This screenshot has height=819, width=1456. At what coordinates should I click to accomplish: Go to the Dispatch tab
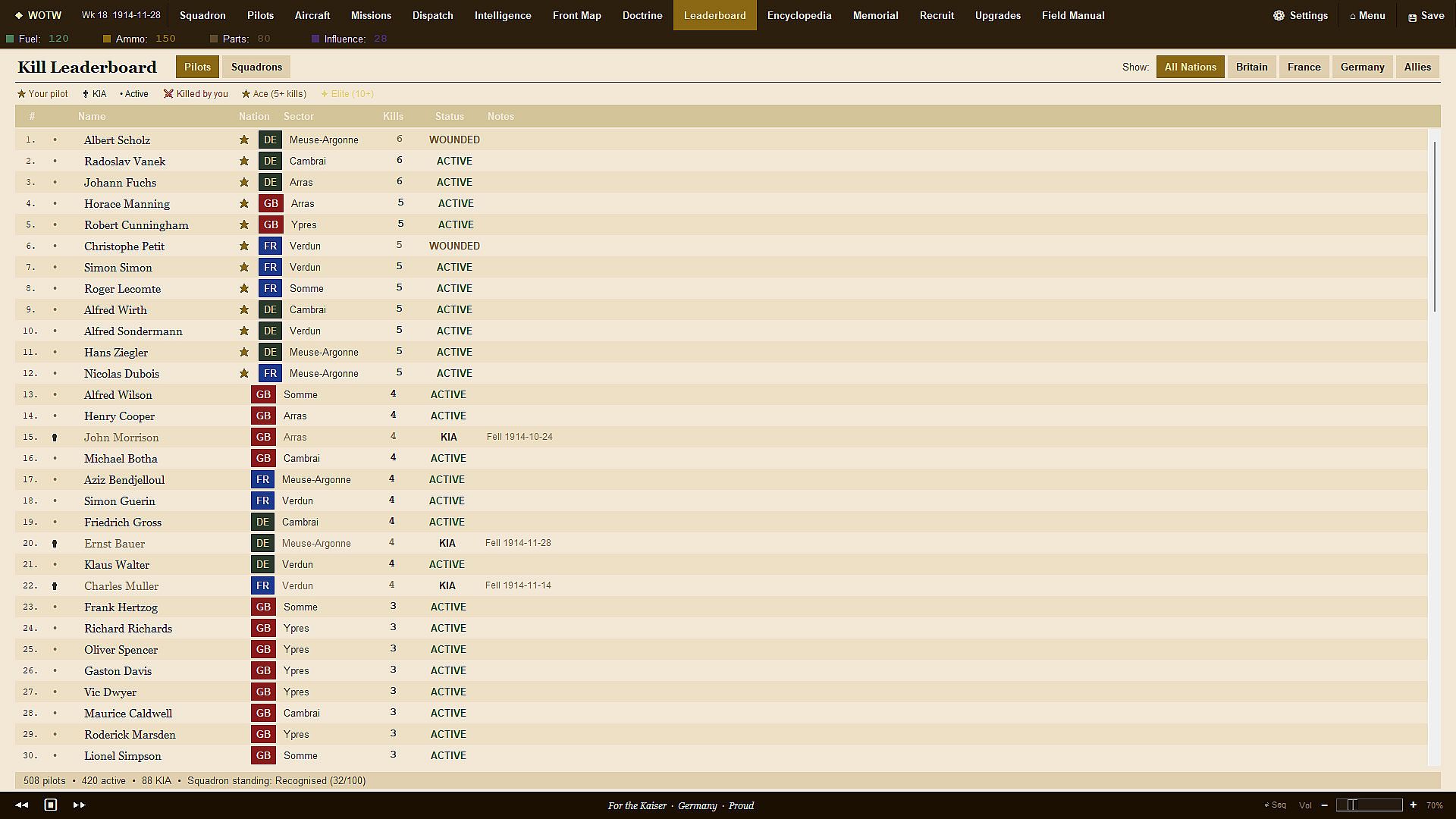[432, 15]
